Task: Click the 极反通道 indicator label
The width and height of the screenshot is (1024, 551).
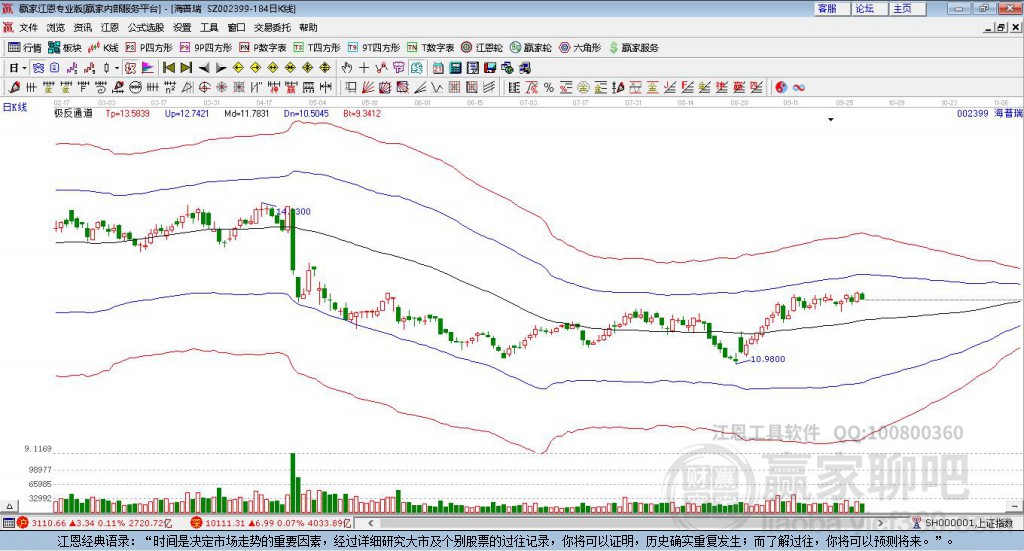Action: [73, 113]
